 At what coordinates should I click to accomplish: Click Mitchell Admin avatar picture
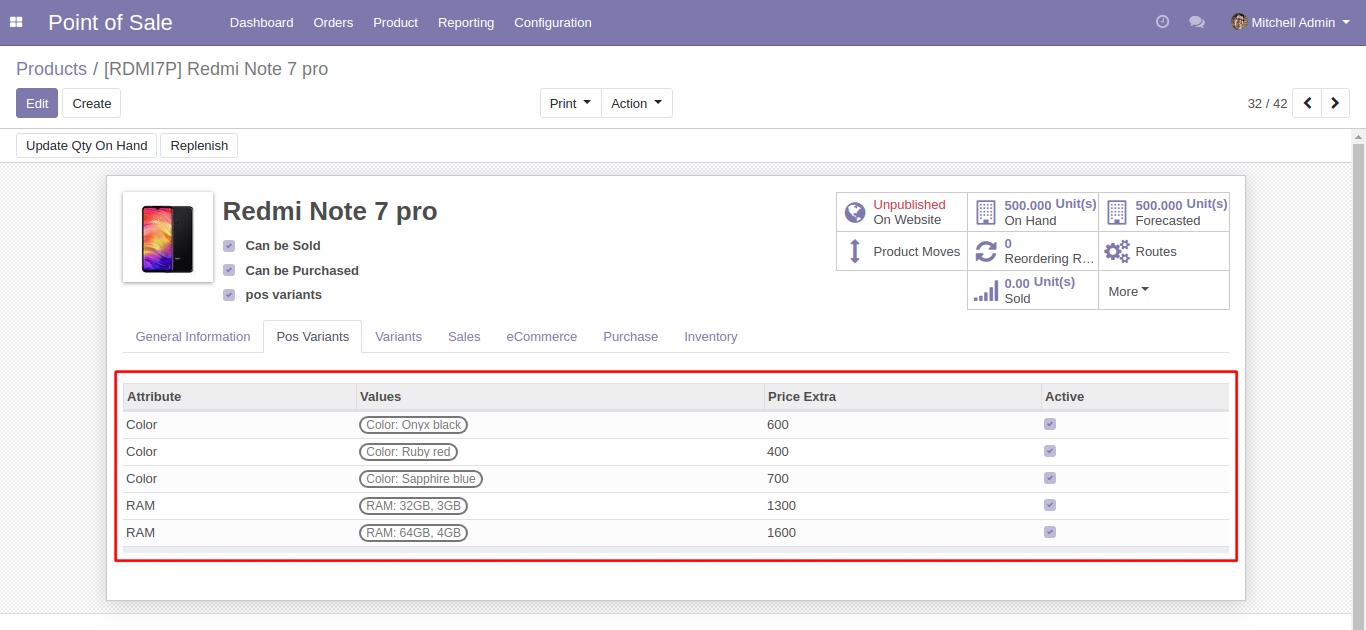click(1239, 22)
